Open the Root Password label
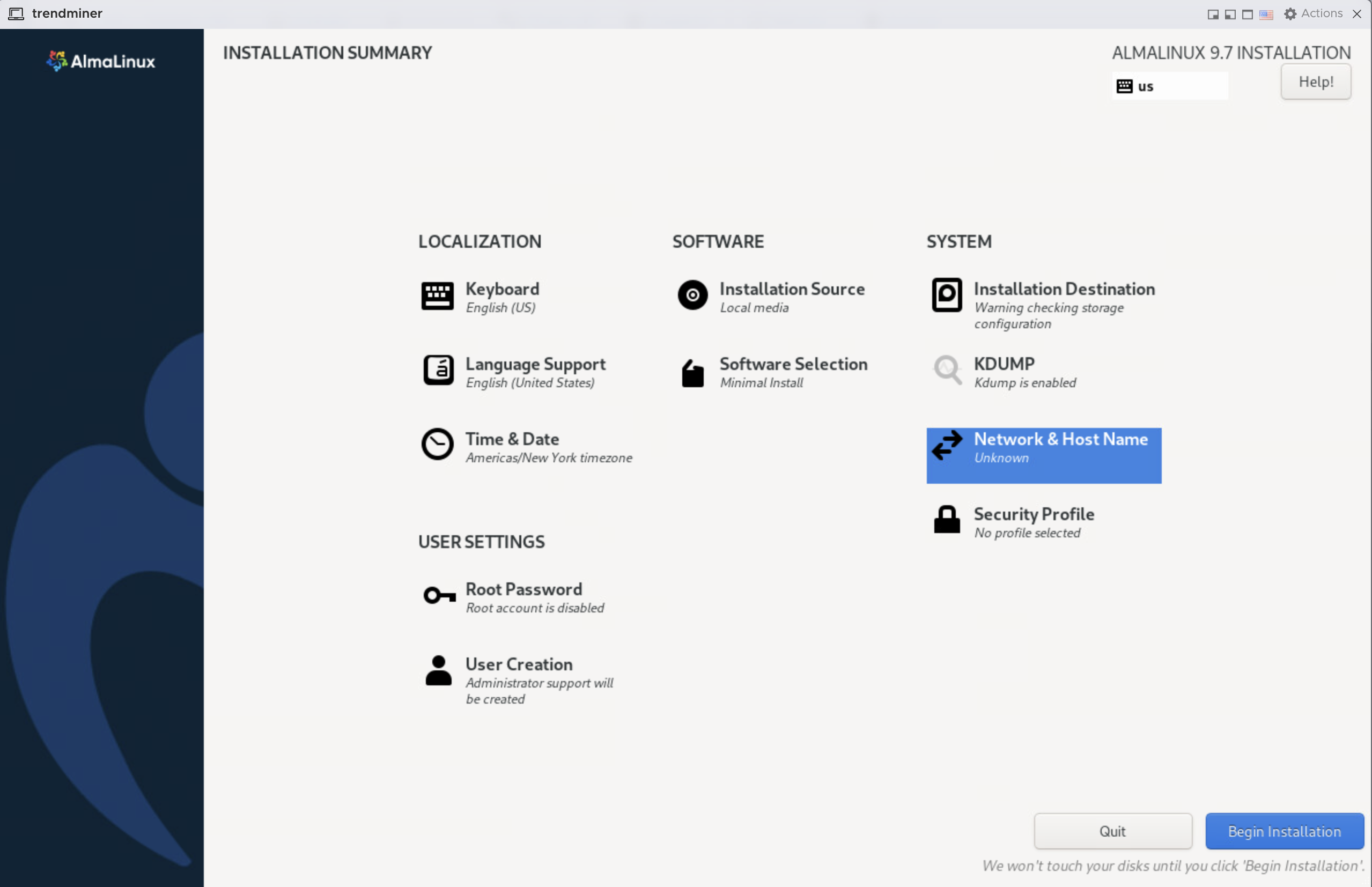This screenshot has width=1372, height=887. click(x=523, y=589)
